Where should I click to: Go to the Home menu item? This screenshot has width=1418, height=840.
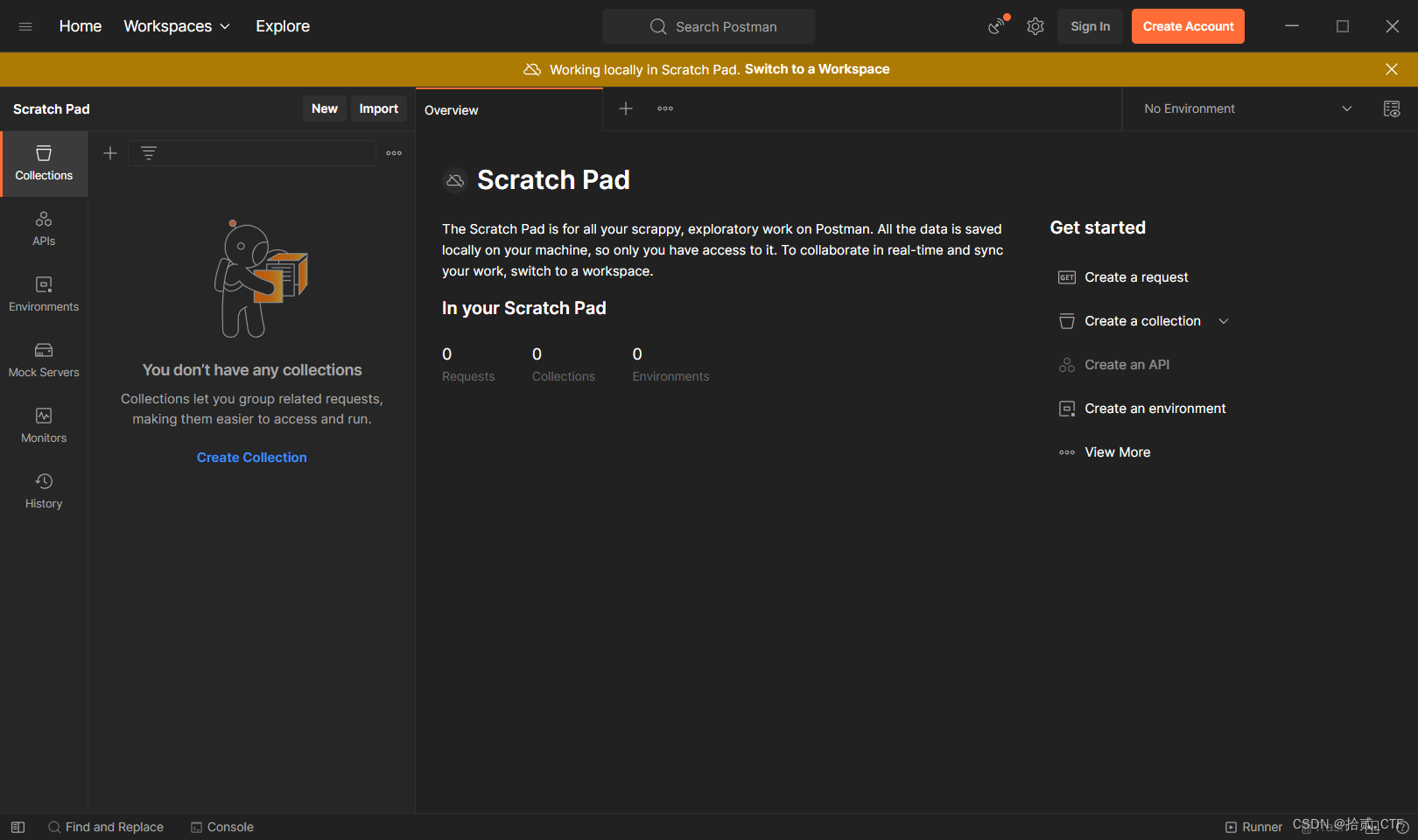(x=81, y=26)
